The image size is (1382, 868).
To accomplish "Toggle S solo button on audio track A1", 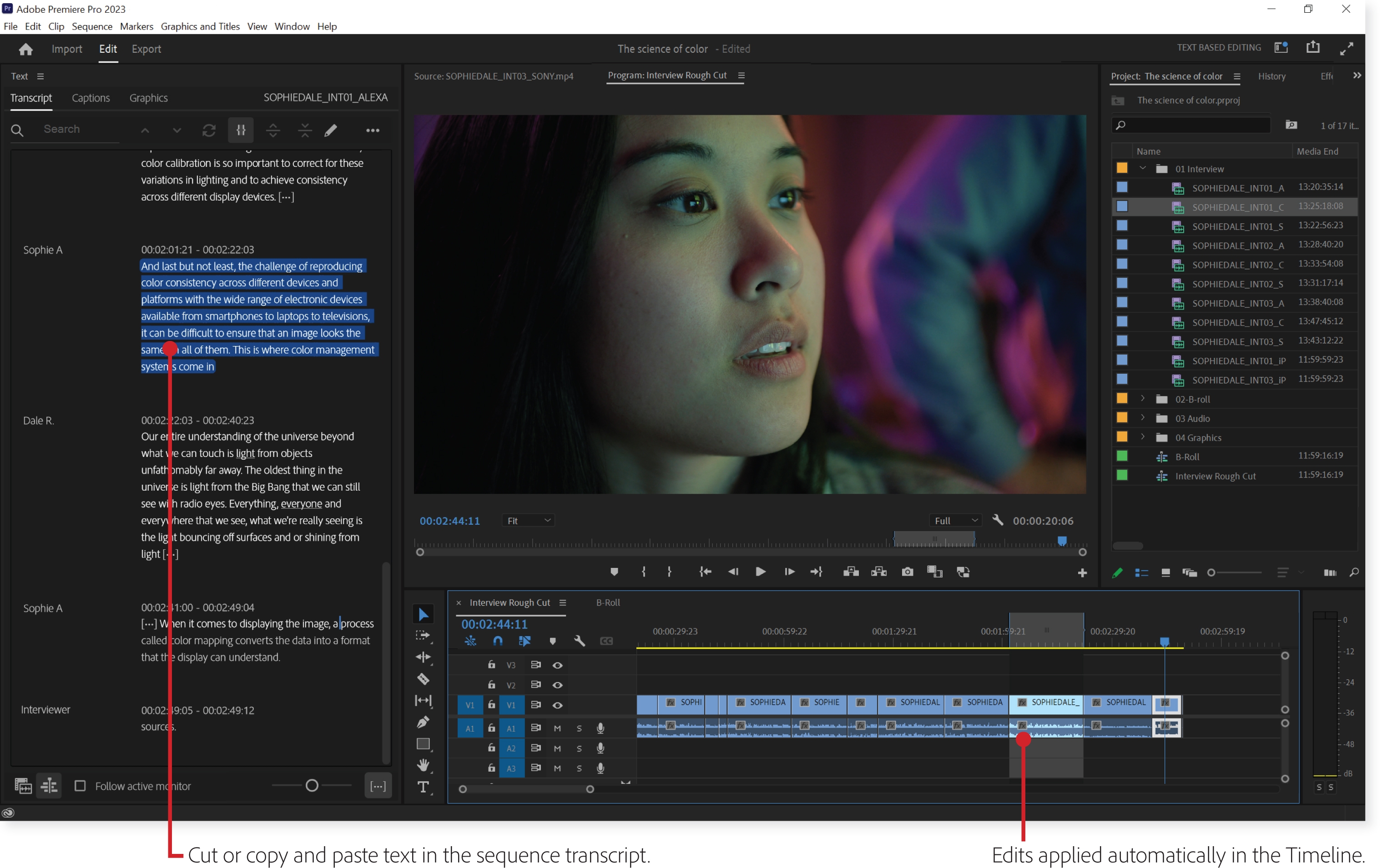I will [579, 728].
